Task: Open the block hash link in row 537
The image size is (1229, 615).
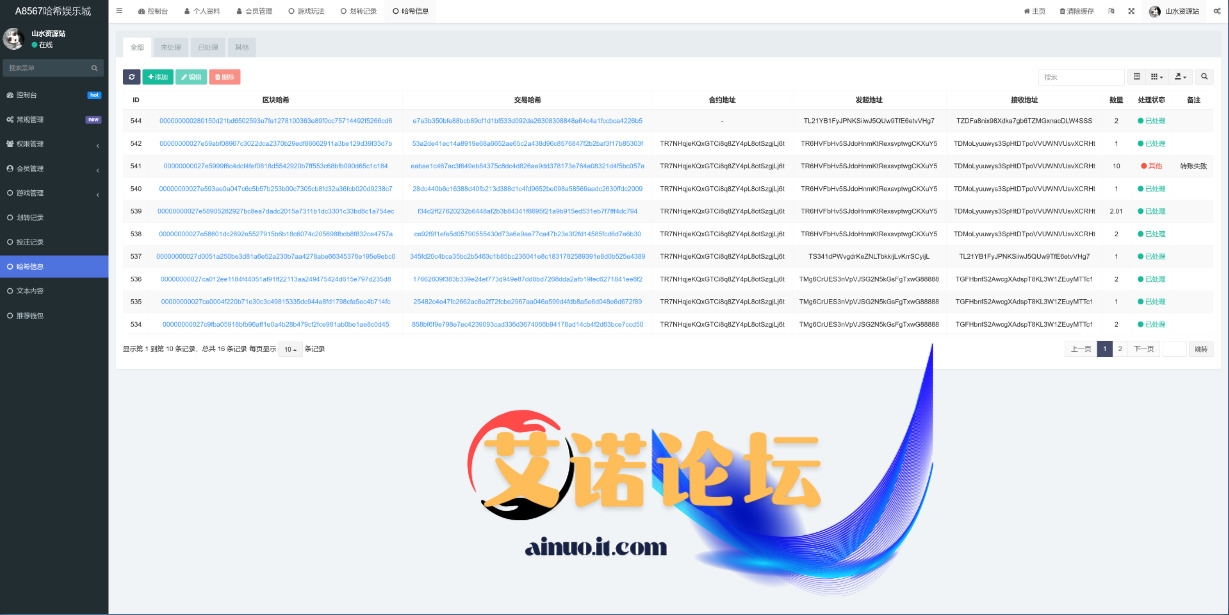Action: pyautogui.click(x=276, y=256)
